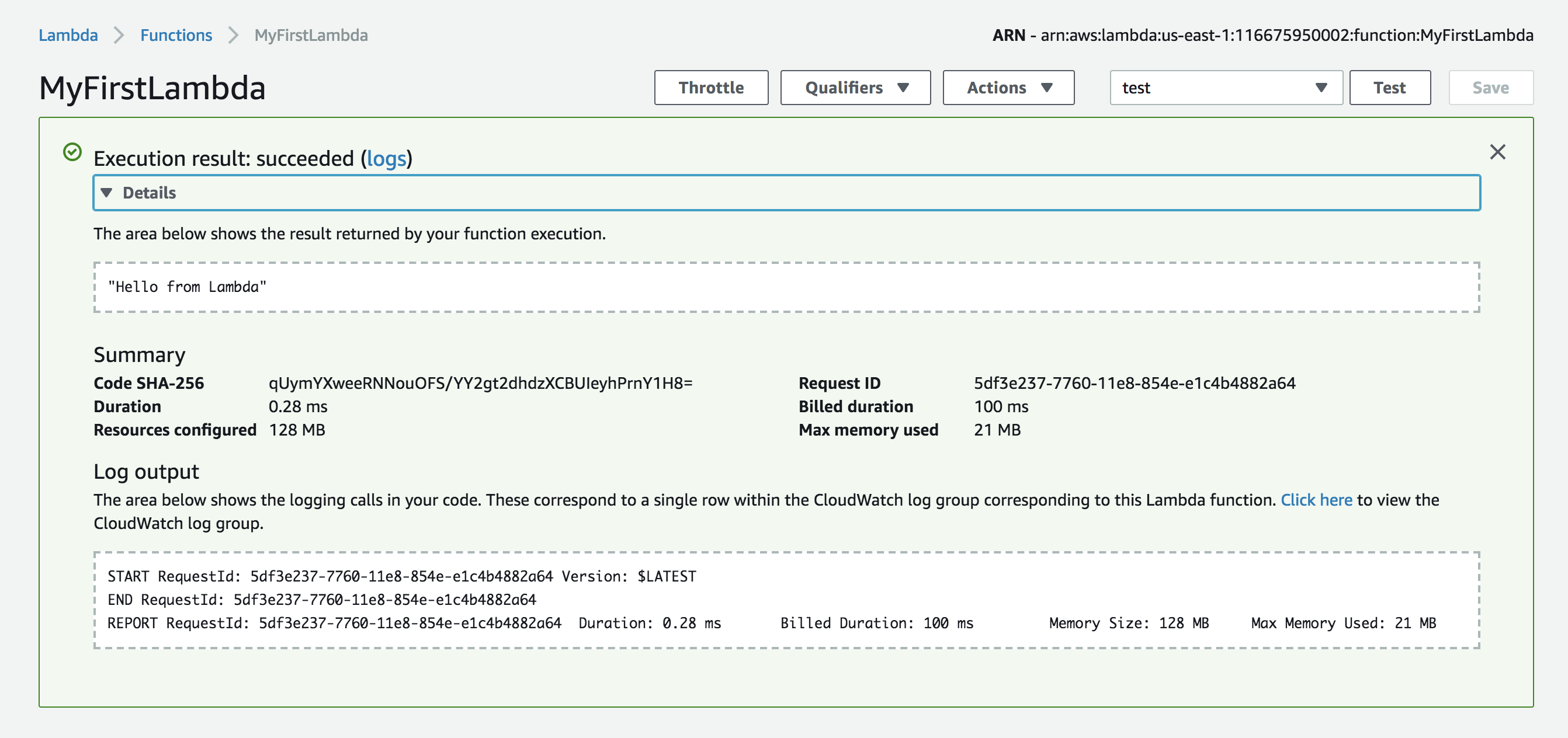1568x738 pixels.
Task: Open the logs link in execution result
Action: [386, 159]
